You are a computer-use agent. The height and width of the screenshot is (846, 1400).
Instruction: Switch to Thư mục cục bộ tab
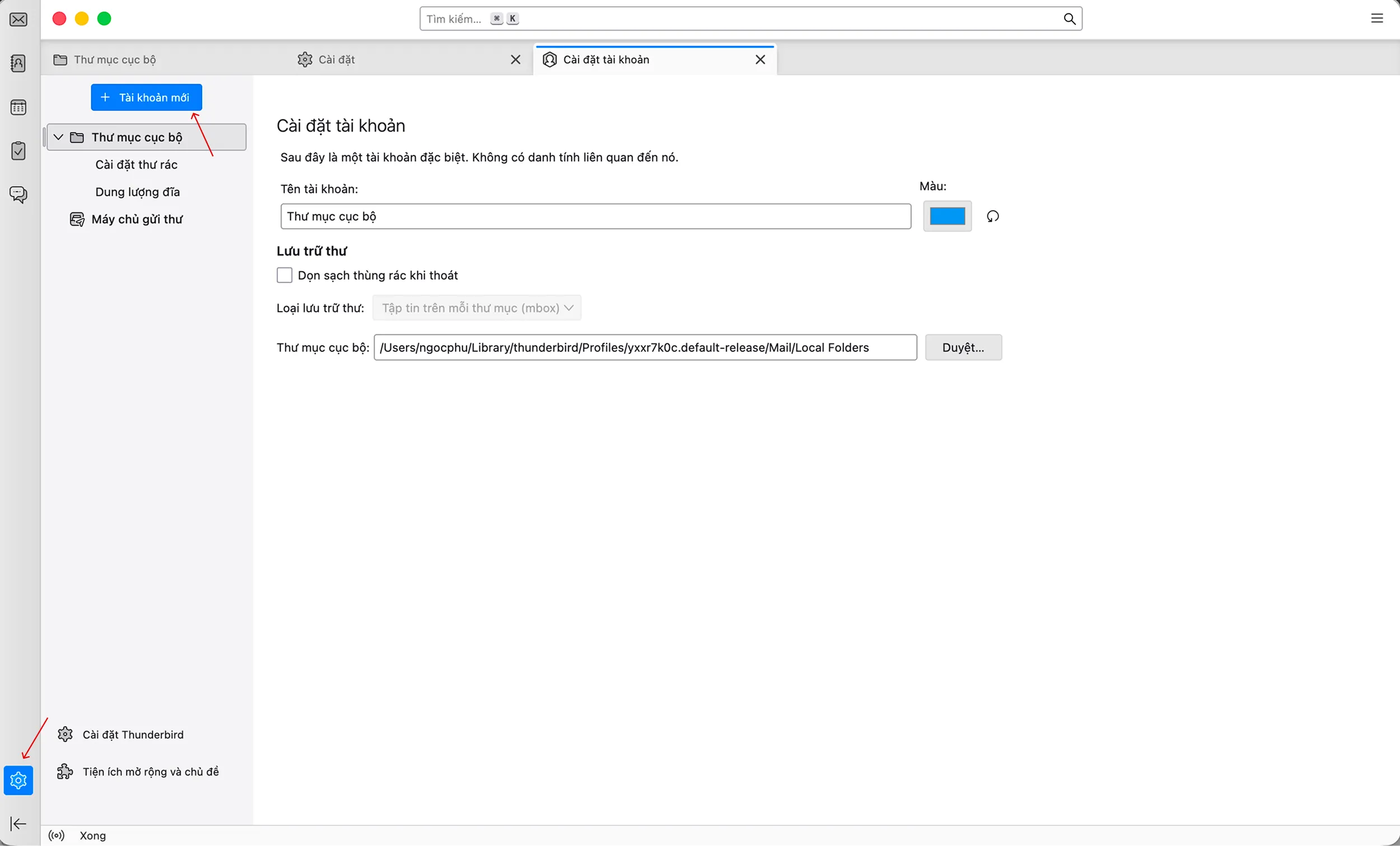(114, 60)
